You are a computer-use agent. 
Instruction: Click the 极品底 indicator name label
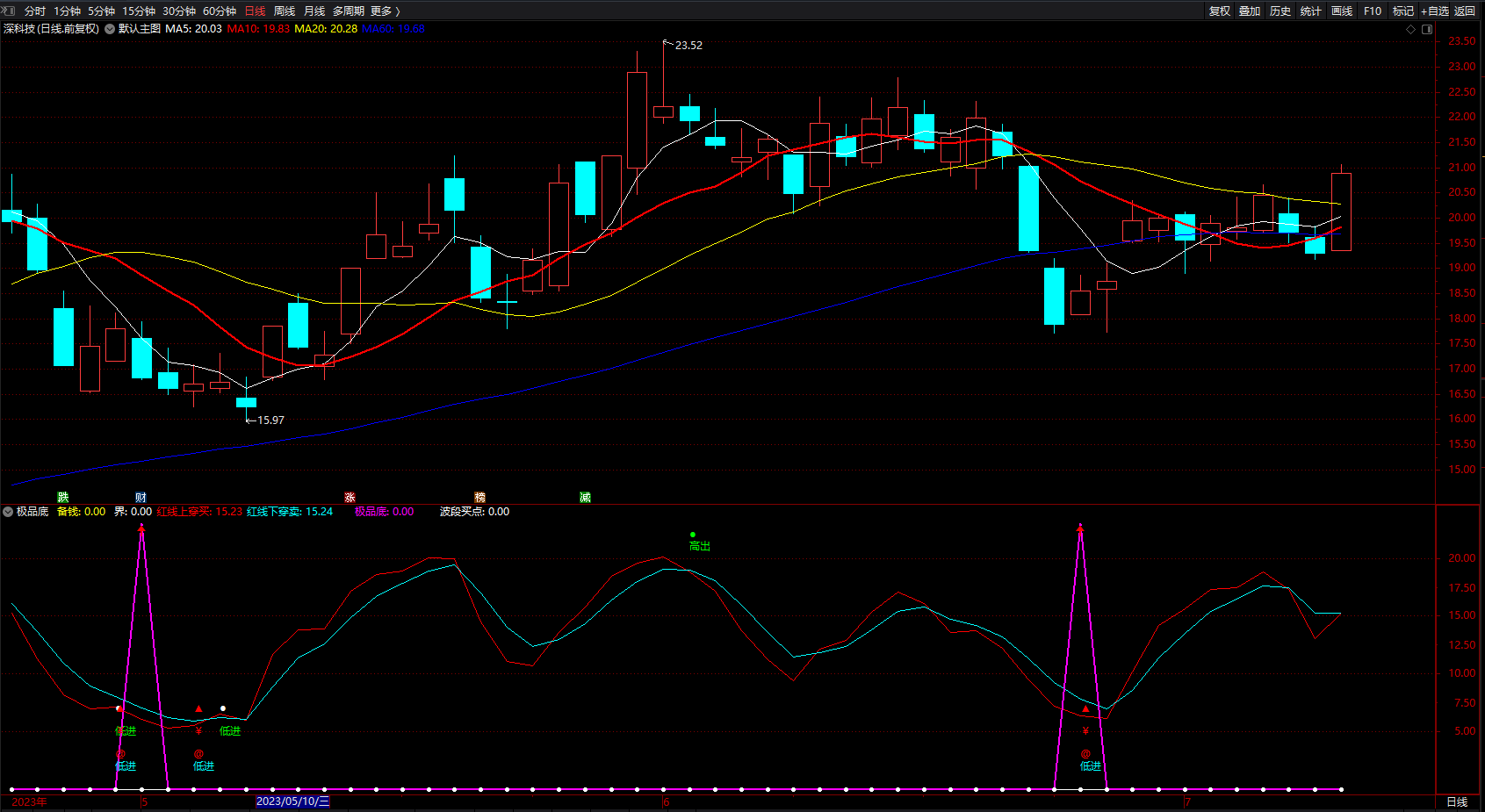(32, 512)
